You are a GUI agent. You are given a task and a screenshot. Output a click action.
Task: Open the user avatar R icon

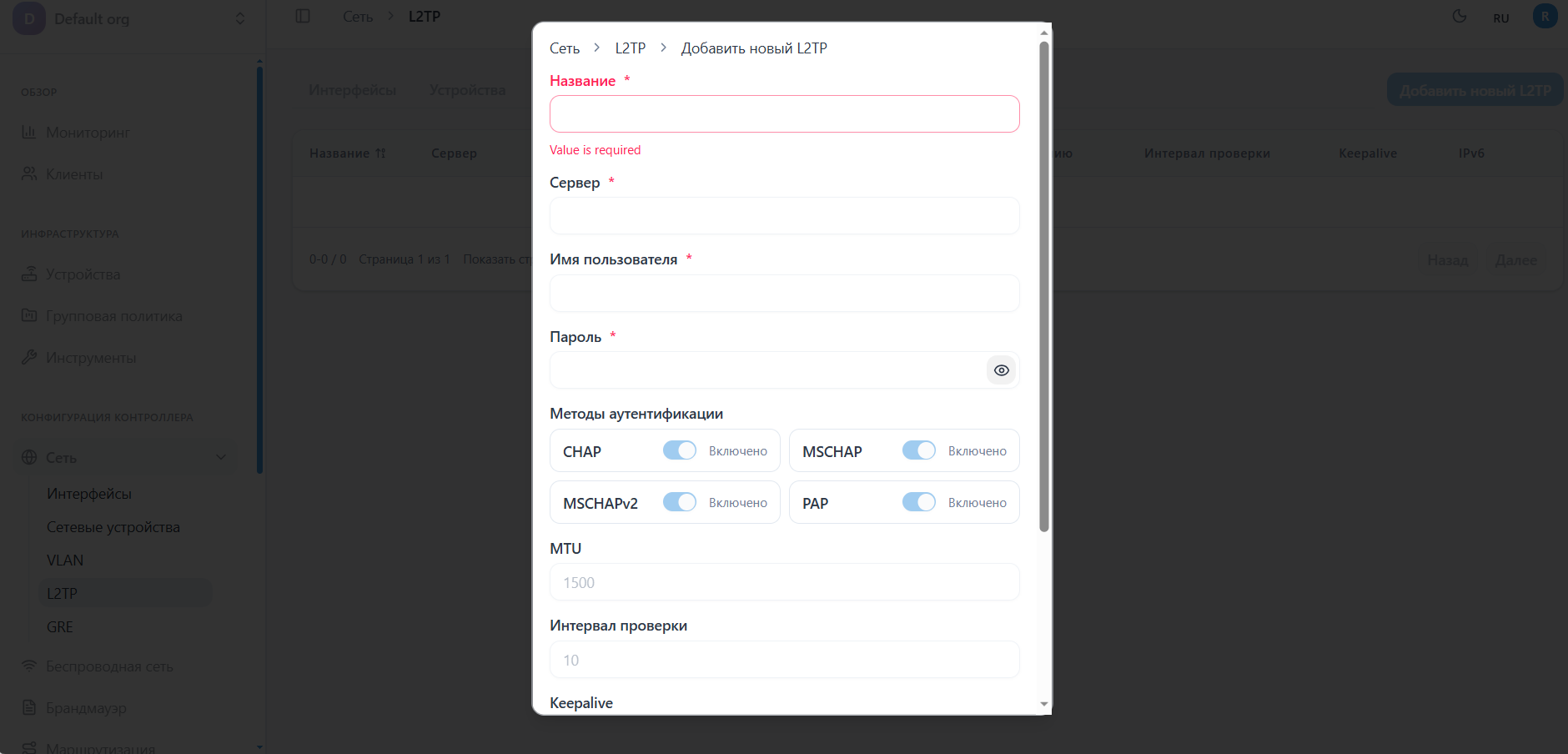click(x=1545, y=17)
